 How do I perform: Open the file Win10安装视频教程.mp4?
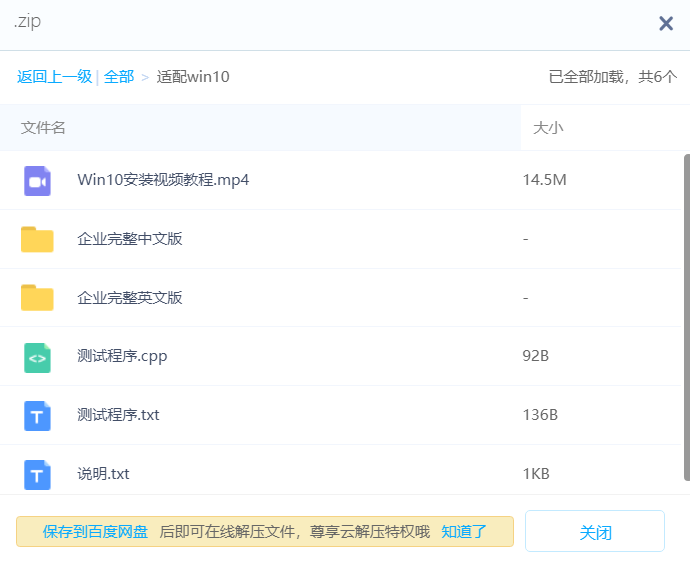click(163, 180)
